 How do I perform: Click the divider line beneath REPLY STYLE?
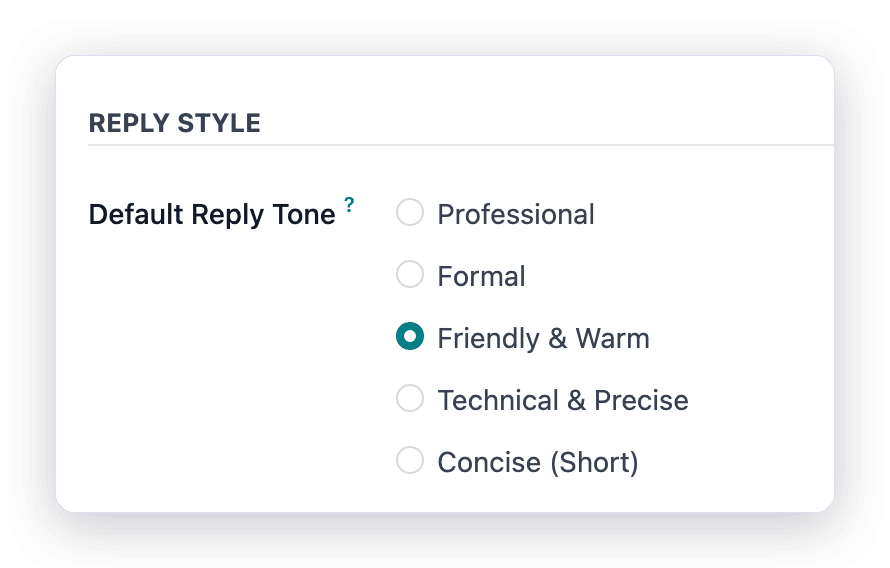[x=461, y=145]
